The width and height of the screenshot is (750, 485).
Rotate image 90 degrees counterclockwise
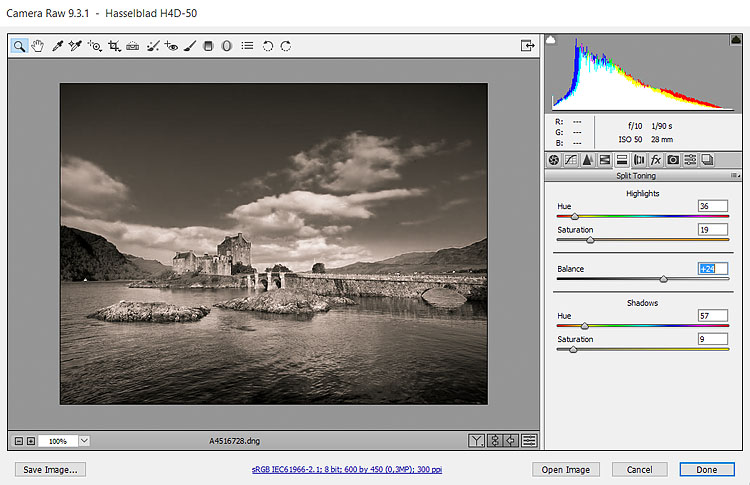pyautogui.click(x=267, y=46)
